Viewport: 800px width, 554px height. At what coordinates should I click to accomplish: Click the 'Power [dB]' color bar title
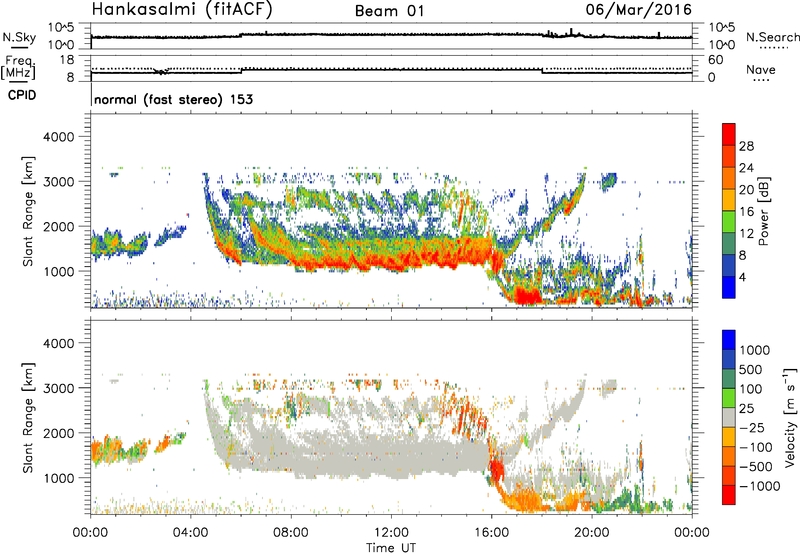pyautogui.click(x=764, y=211)
